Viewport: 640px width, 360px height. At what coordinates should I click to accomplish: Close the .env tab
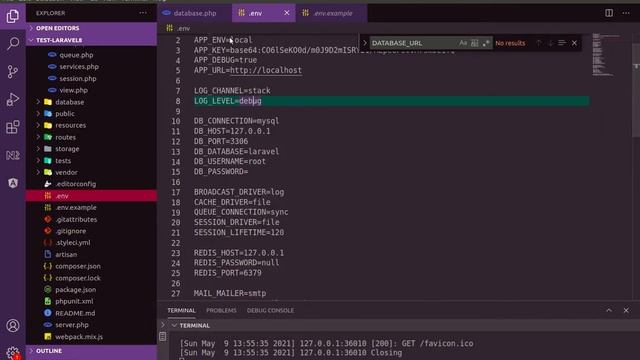tap(287, 13)
